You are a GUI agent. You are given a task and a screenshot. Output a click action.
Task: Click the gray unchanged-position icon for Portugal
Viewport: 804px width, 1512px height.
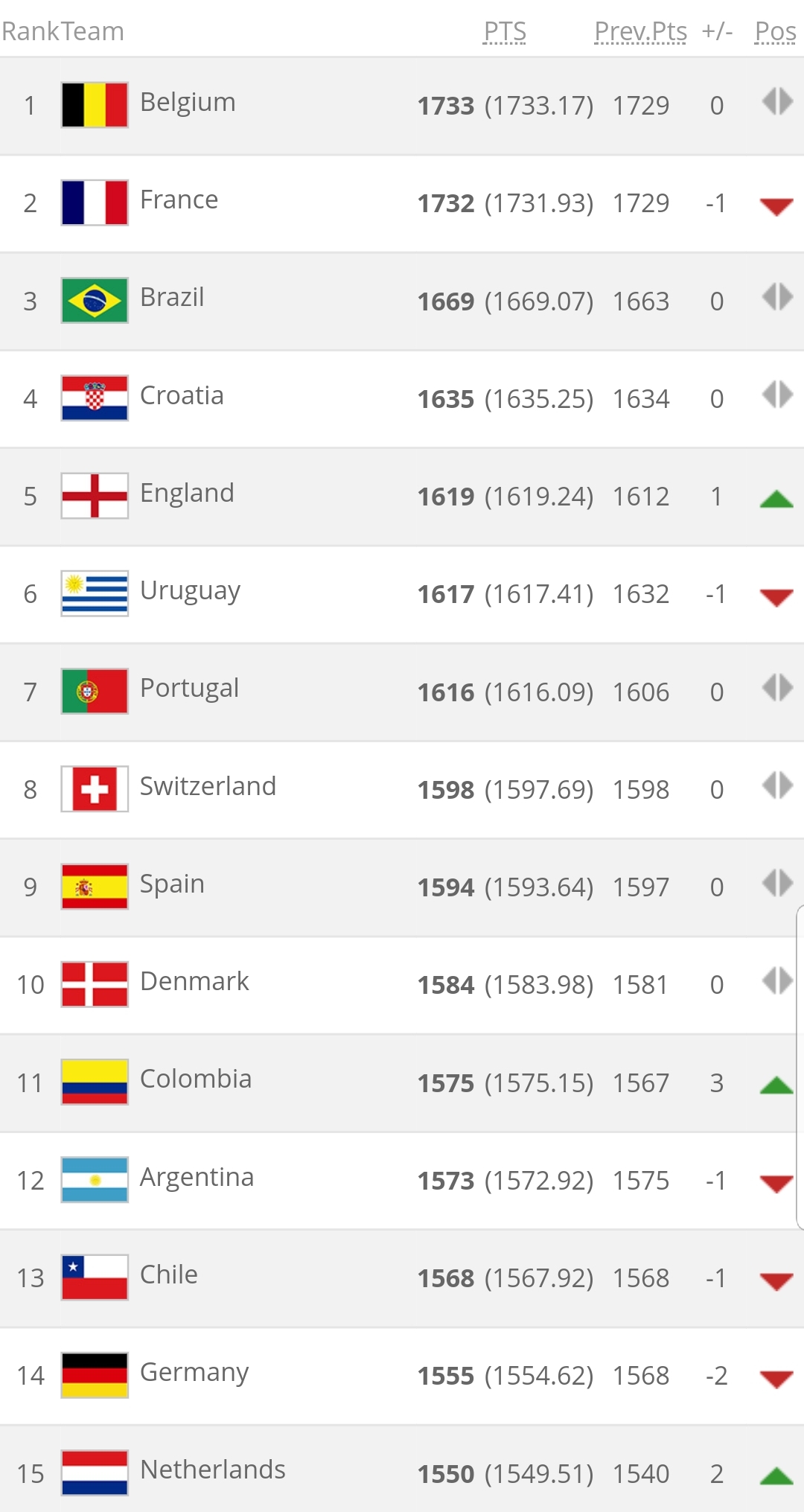click(x=778, y=687)
